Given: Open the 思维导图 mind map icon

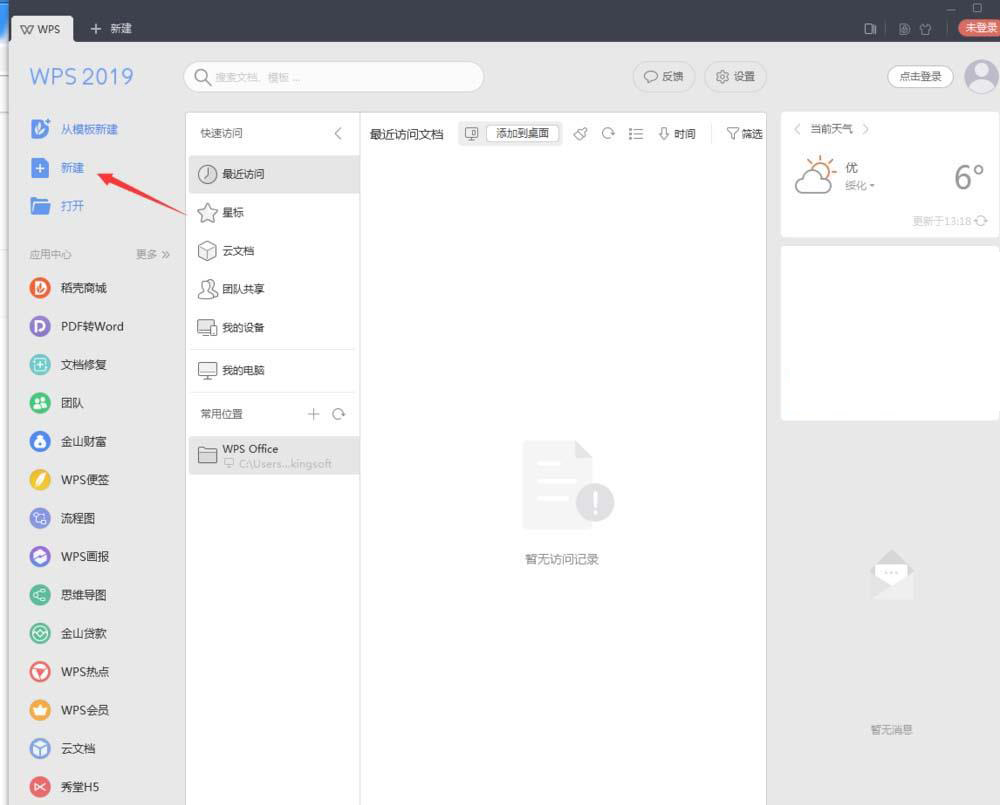Looking at the screenshot, I should point(40,595).
